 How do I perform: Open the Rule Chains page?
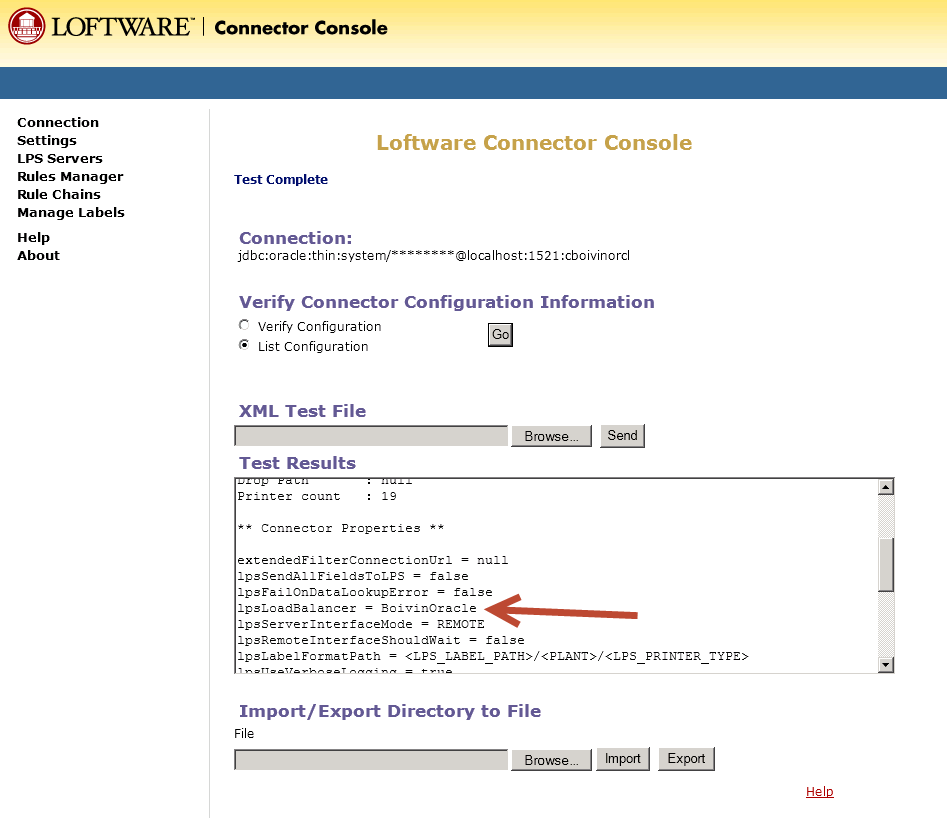pos(58,194)
